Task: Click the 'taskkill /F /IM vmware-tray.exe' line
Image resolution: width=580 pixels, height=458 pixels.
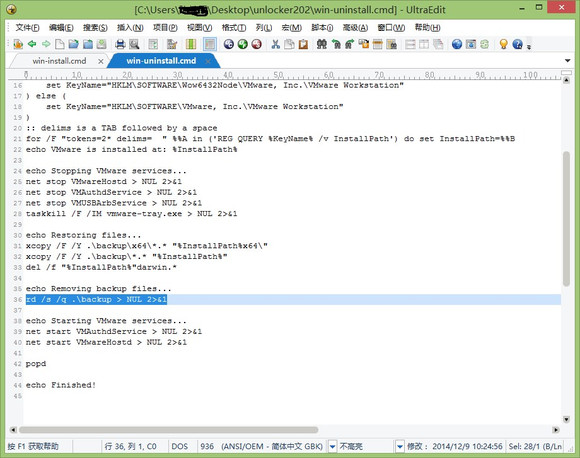Action: pyautogui.click(x=131, y=214)
